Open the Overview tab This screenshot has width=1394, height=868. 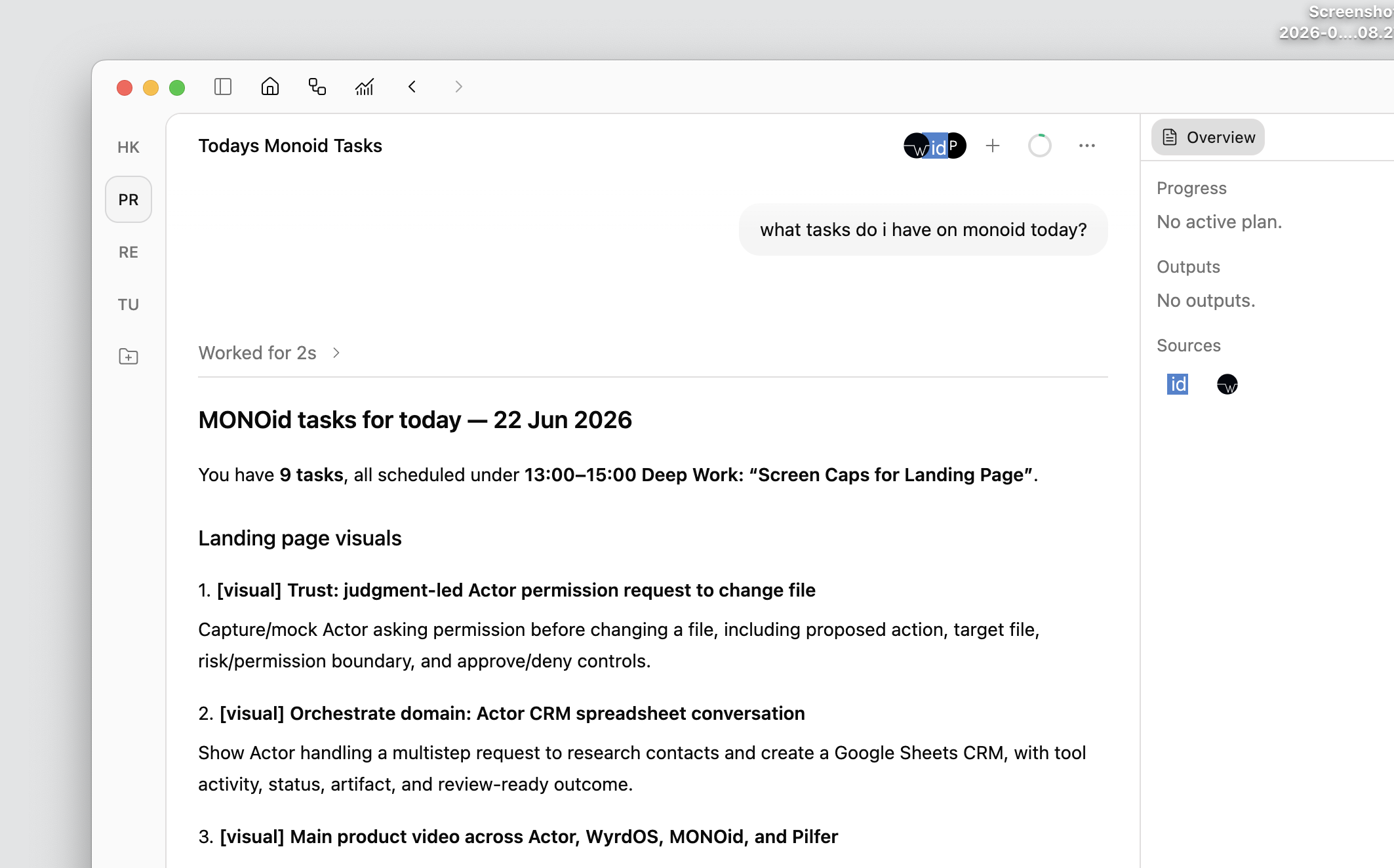pyautogui.click(x=1208, y=137)
